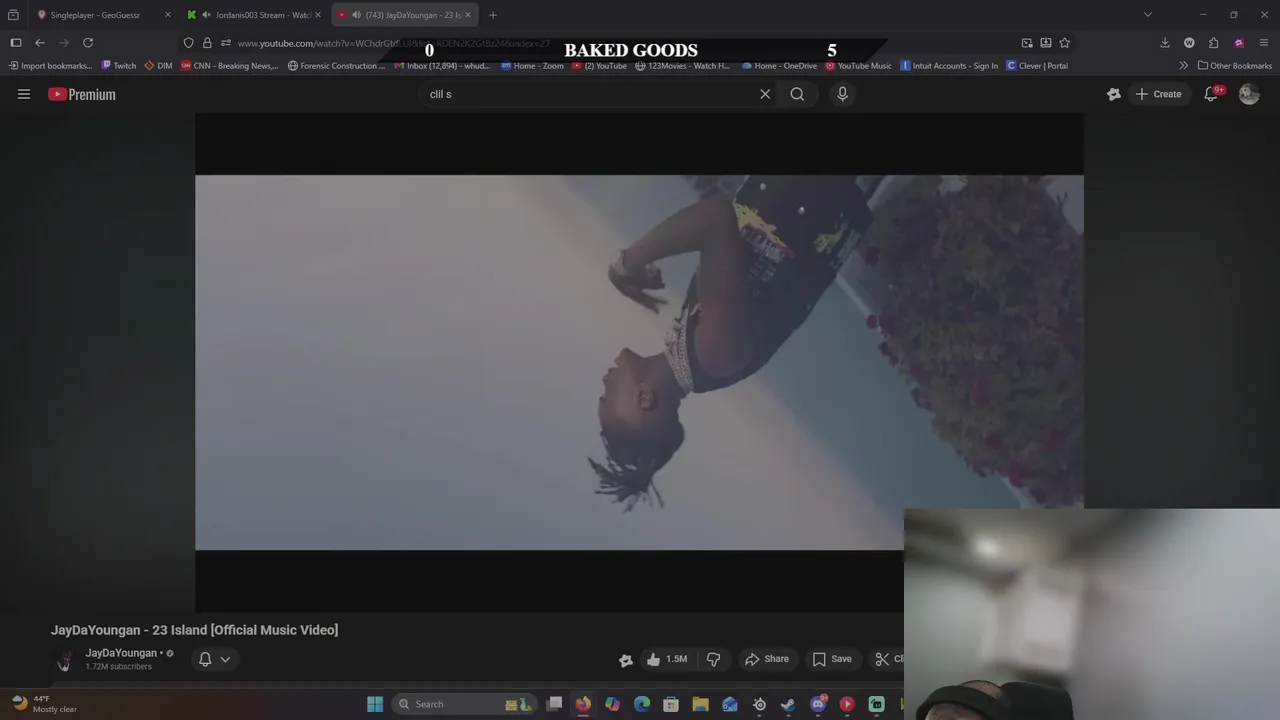Close the GeoGuessr tab
Screen dimensions: 1280x720
(x=167, y=15)
